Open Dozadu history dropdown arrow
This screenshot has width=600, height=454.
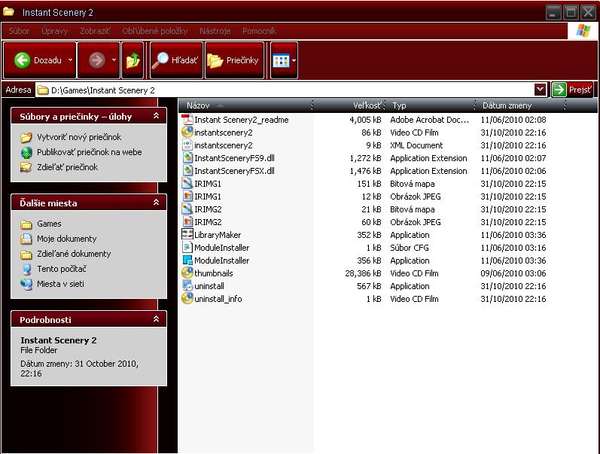(x=70, y=60)
